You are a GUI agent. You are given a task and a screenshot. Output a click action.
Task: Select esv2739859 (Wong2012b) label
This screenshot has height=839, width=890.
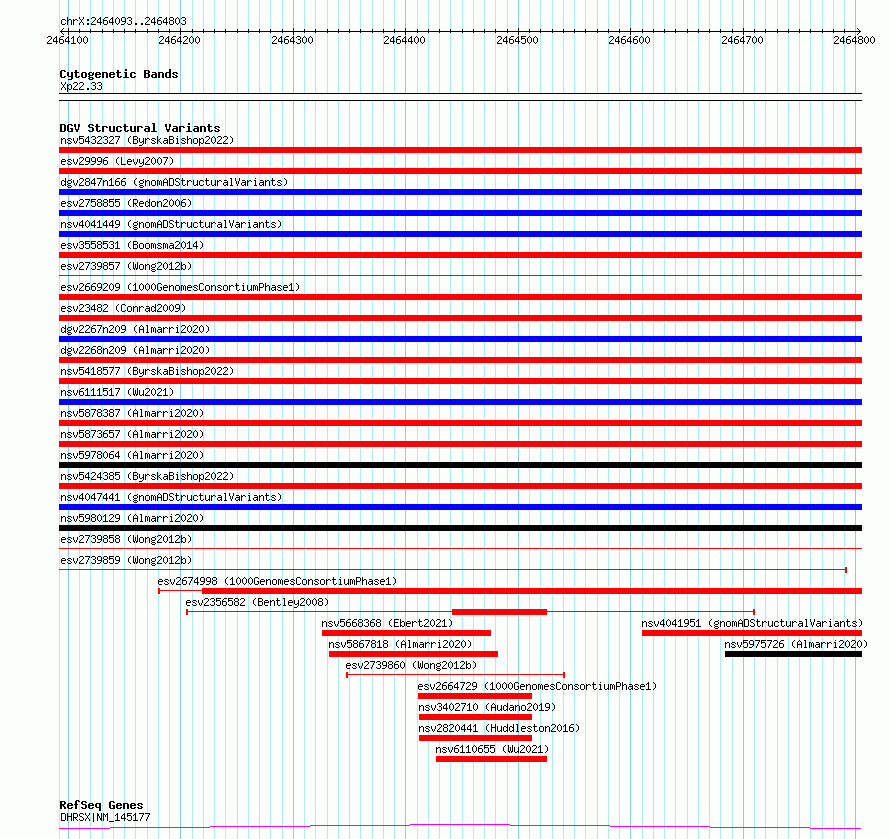126,560
